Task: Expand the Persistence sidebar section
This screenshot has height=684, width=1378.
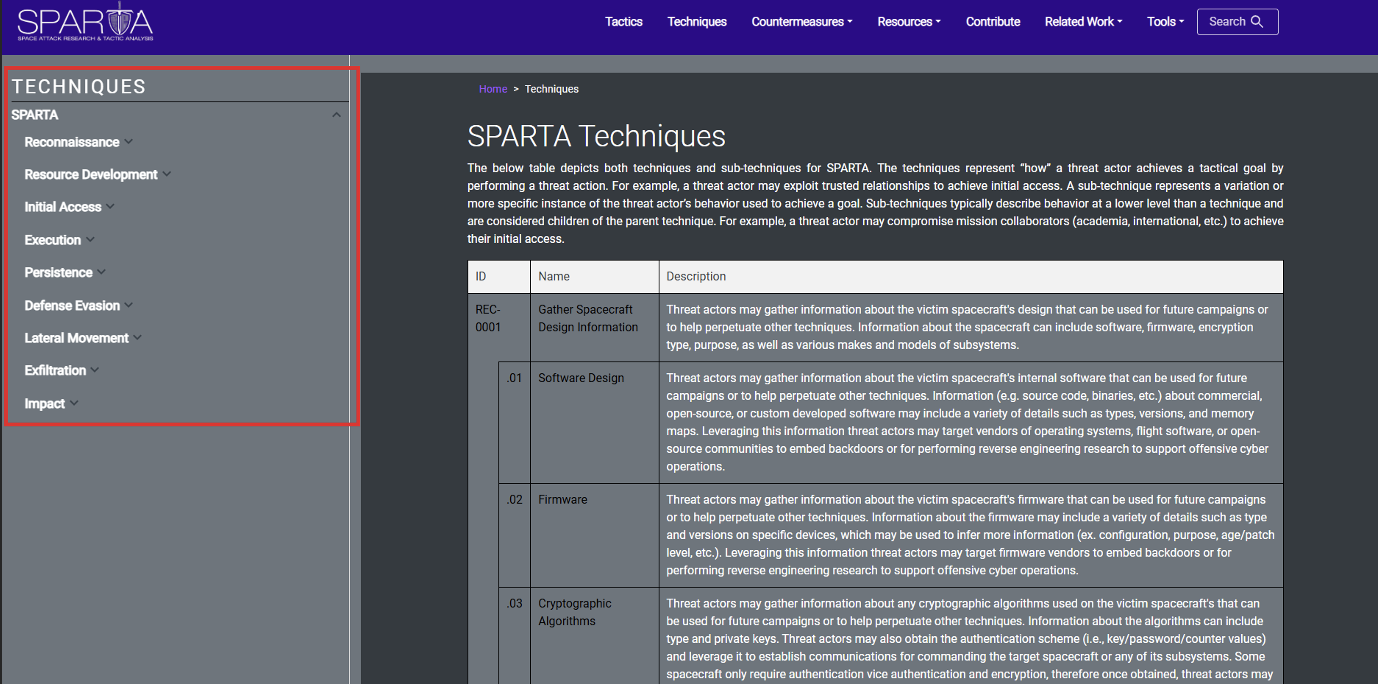Action: click(x=66, y=272)
